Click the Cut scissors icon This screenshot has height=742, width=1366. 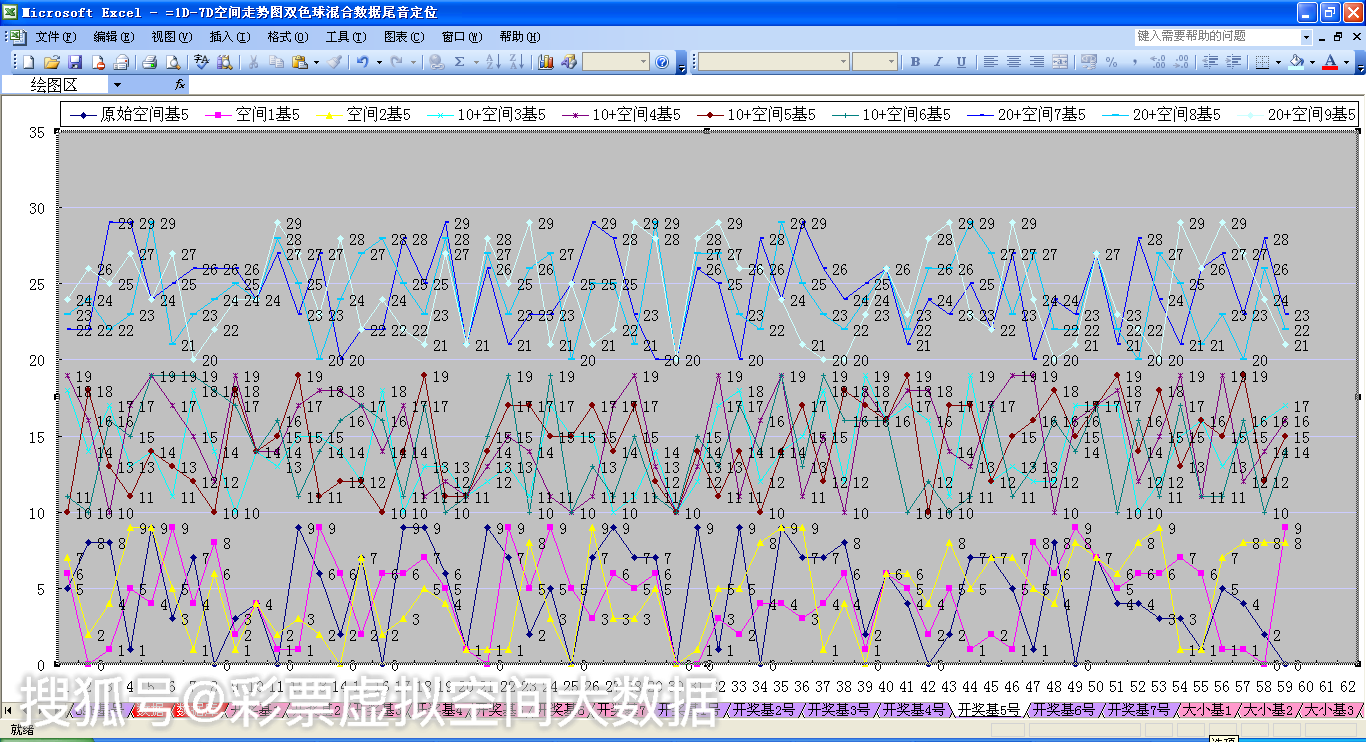coord(253,62)
